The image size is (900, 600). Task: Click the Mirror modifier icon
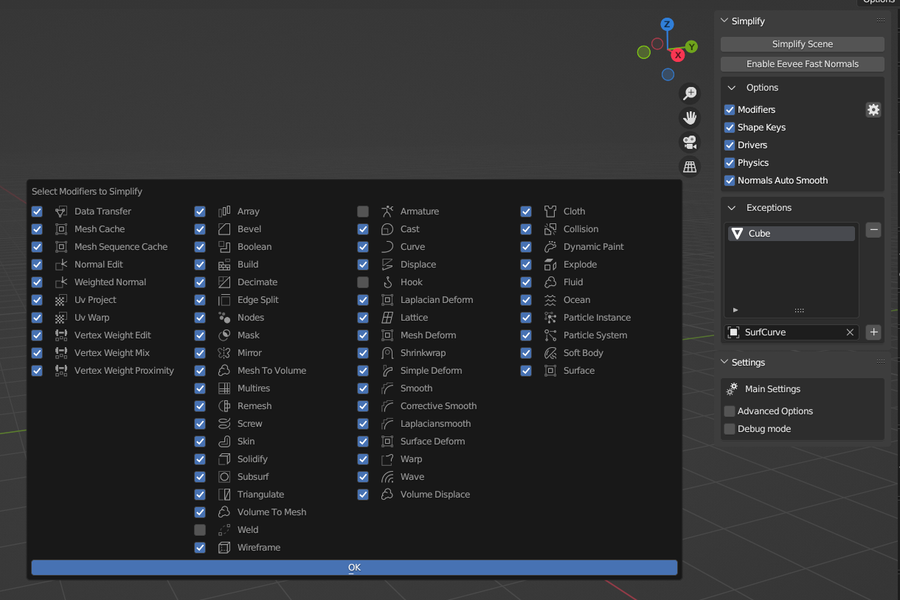pos(224,353)
